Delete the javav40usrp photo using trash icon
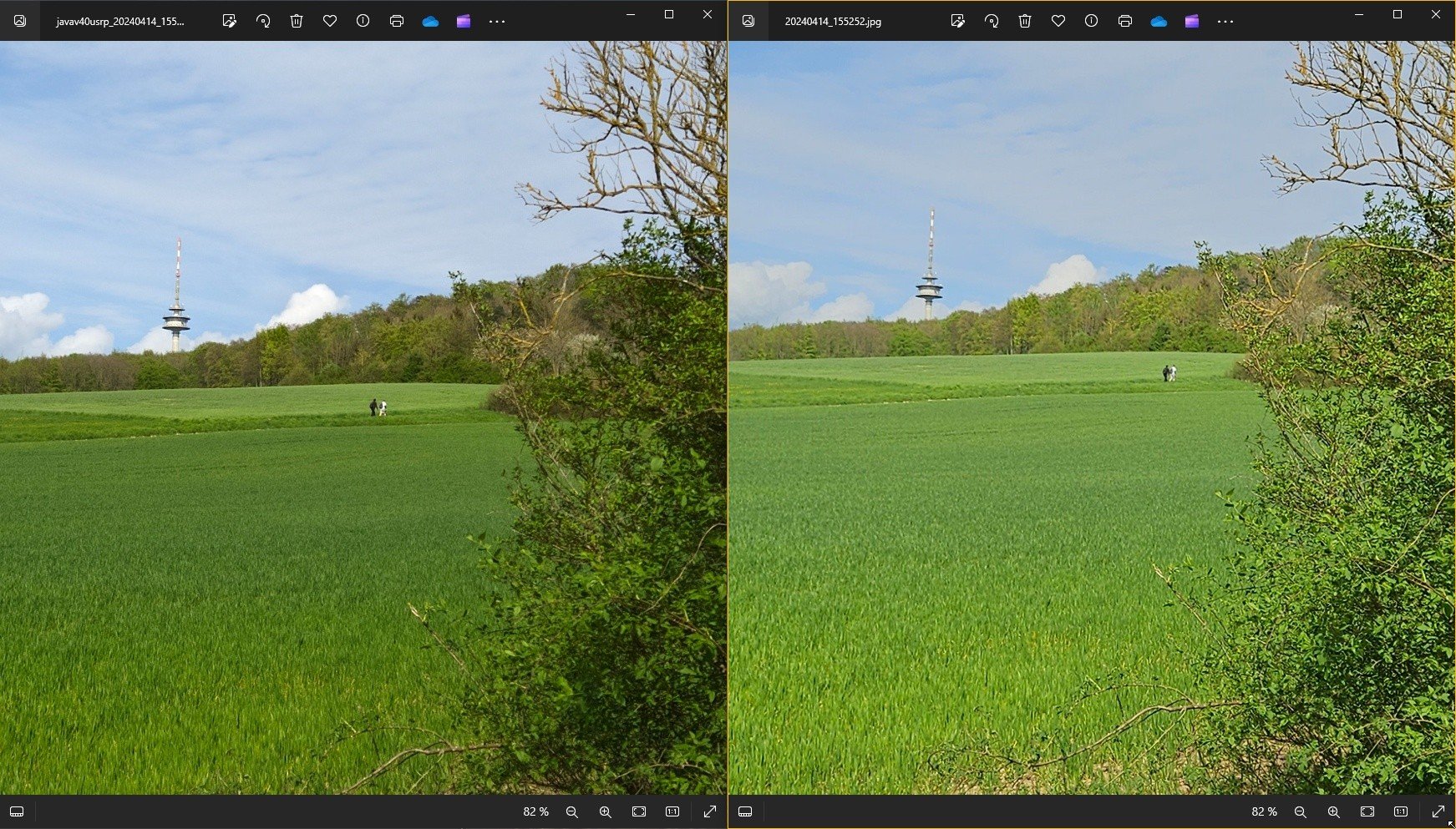1456x829 pixels. (x=297, y=21)
